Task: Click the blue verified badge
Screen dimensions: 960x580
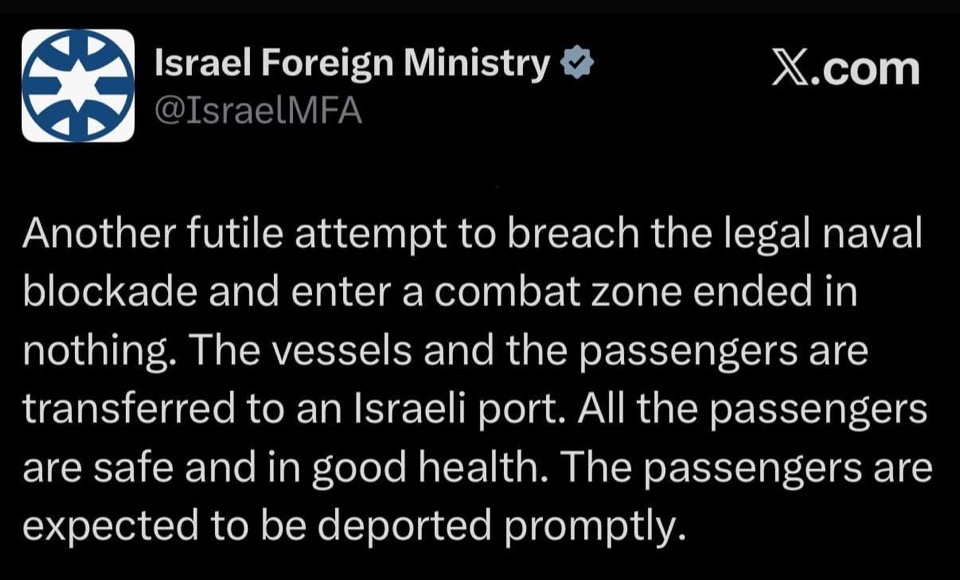Action: point(580,67)
